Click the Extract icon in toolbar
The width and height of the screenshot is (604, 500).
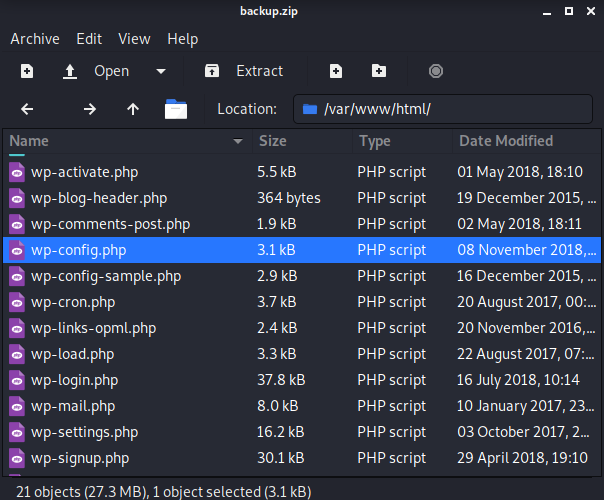(x=212, y=71)
